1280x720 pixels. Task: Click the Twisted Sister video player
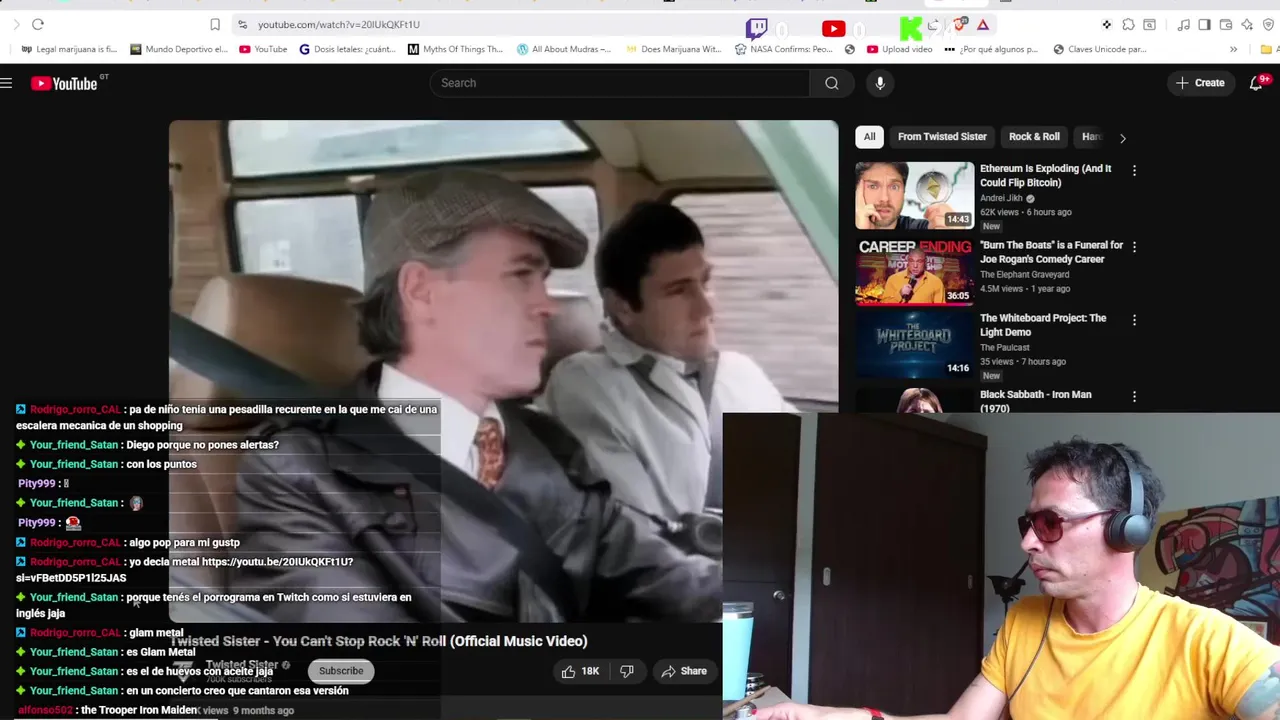(503, 370)
